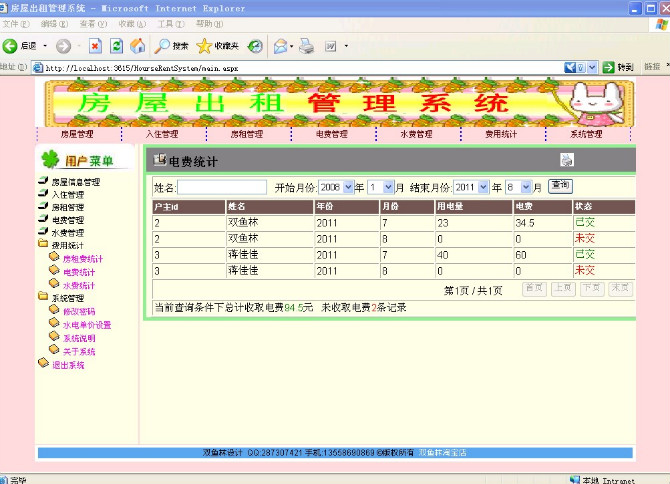
Task: Click the Edit document toolbar icon
Action: click(x=331, y=46)
